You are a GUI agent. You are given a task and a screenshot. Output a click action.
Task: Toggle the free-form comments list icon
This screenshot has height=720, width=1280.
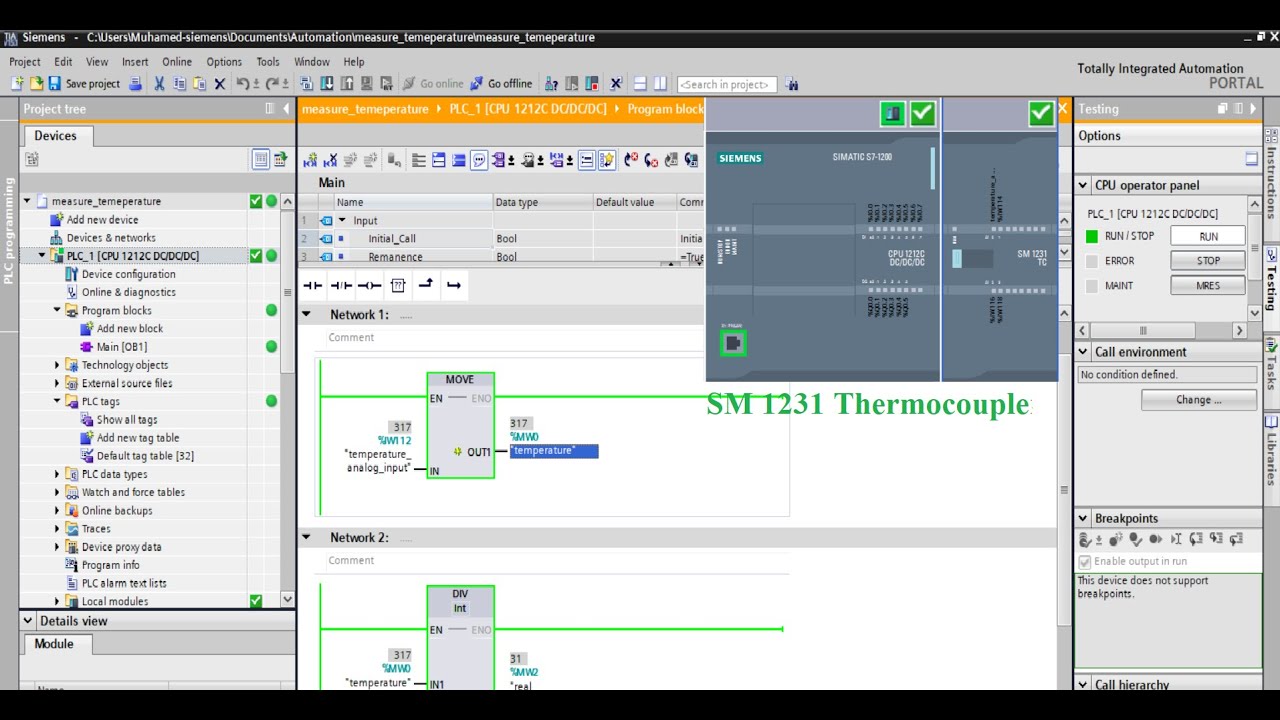click(x=587, y=160)
